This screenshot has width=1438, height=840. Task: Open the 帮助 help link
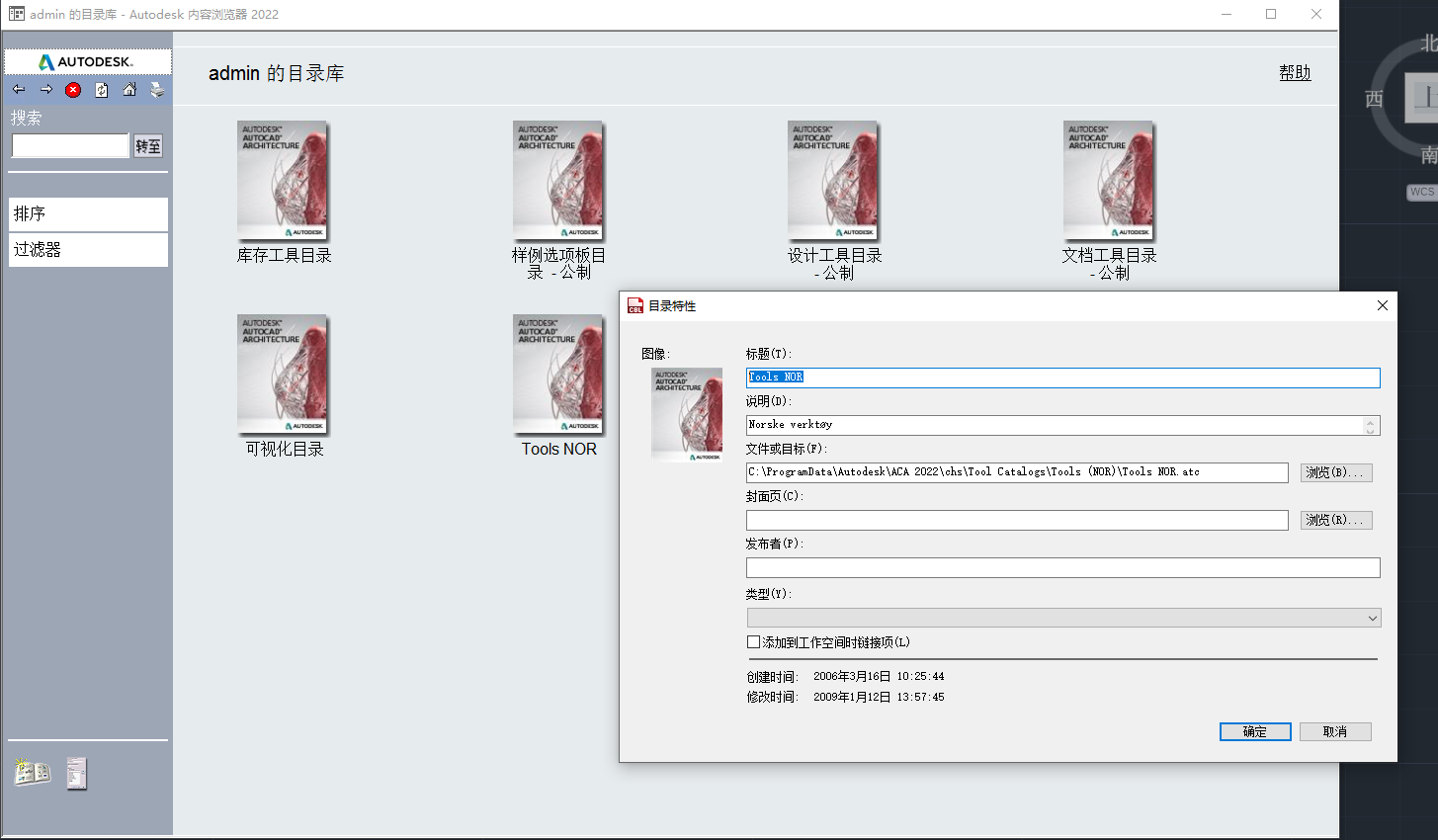(x=1295, y=73)
